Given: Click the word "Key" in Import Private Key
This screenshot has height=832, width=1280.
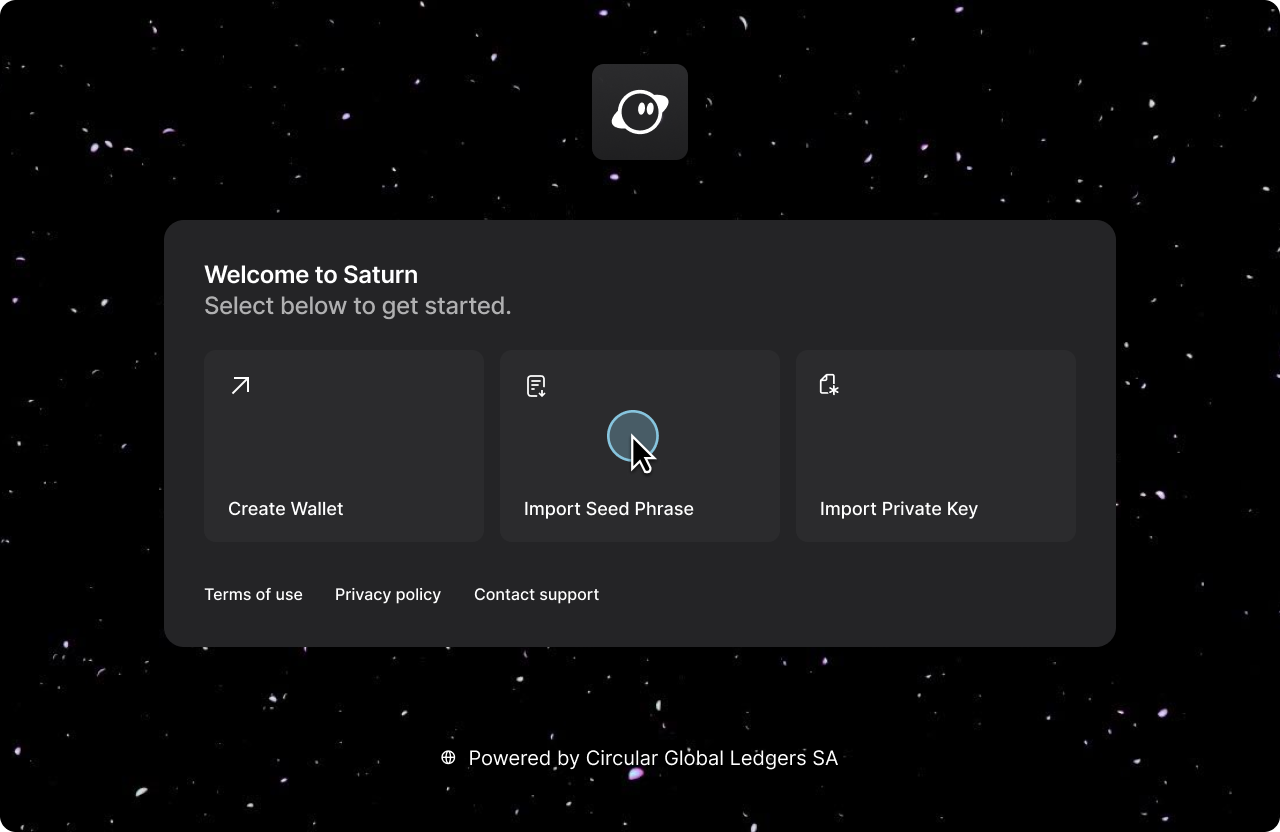Looking at the screenshot, I should pyautogui.click(x=961, y=509).
